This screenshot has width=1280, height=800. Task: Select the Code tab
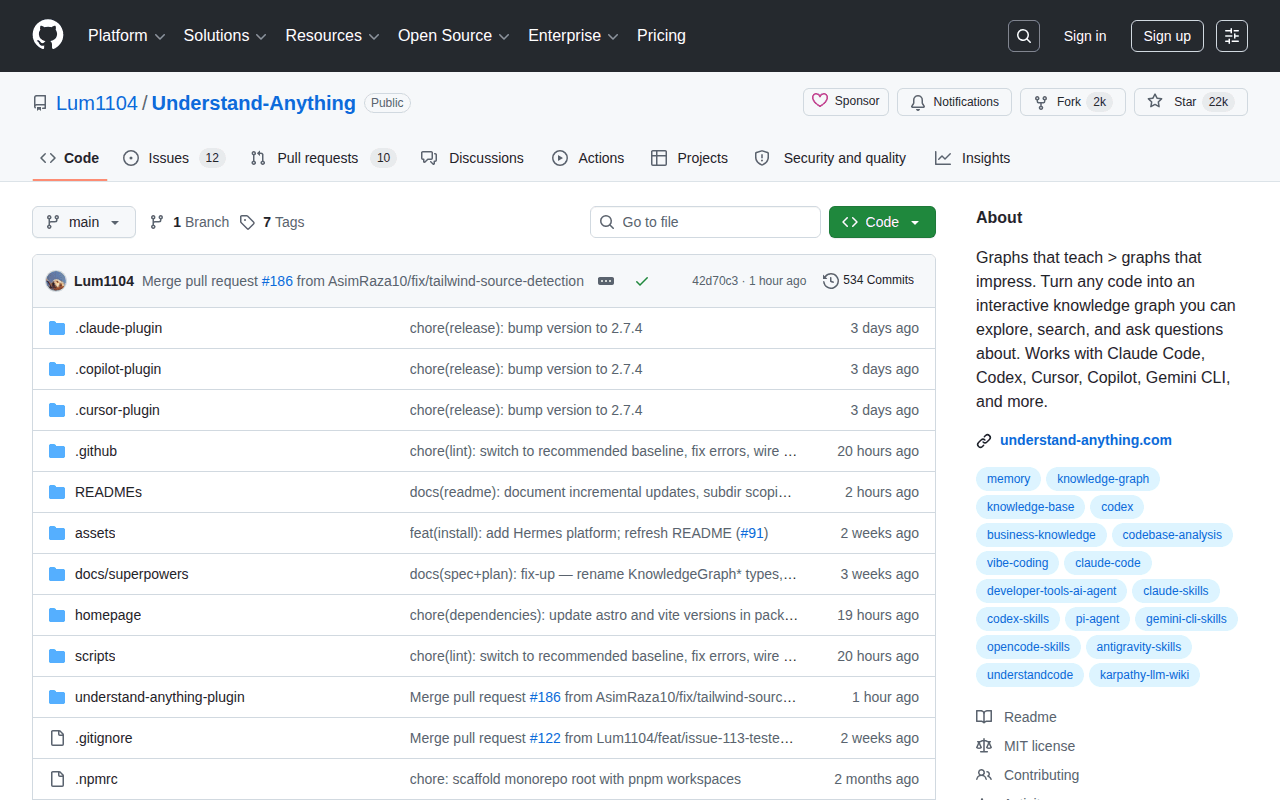70,158
